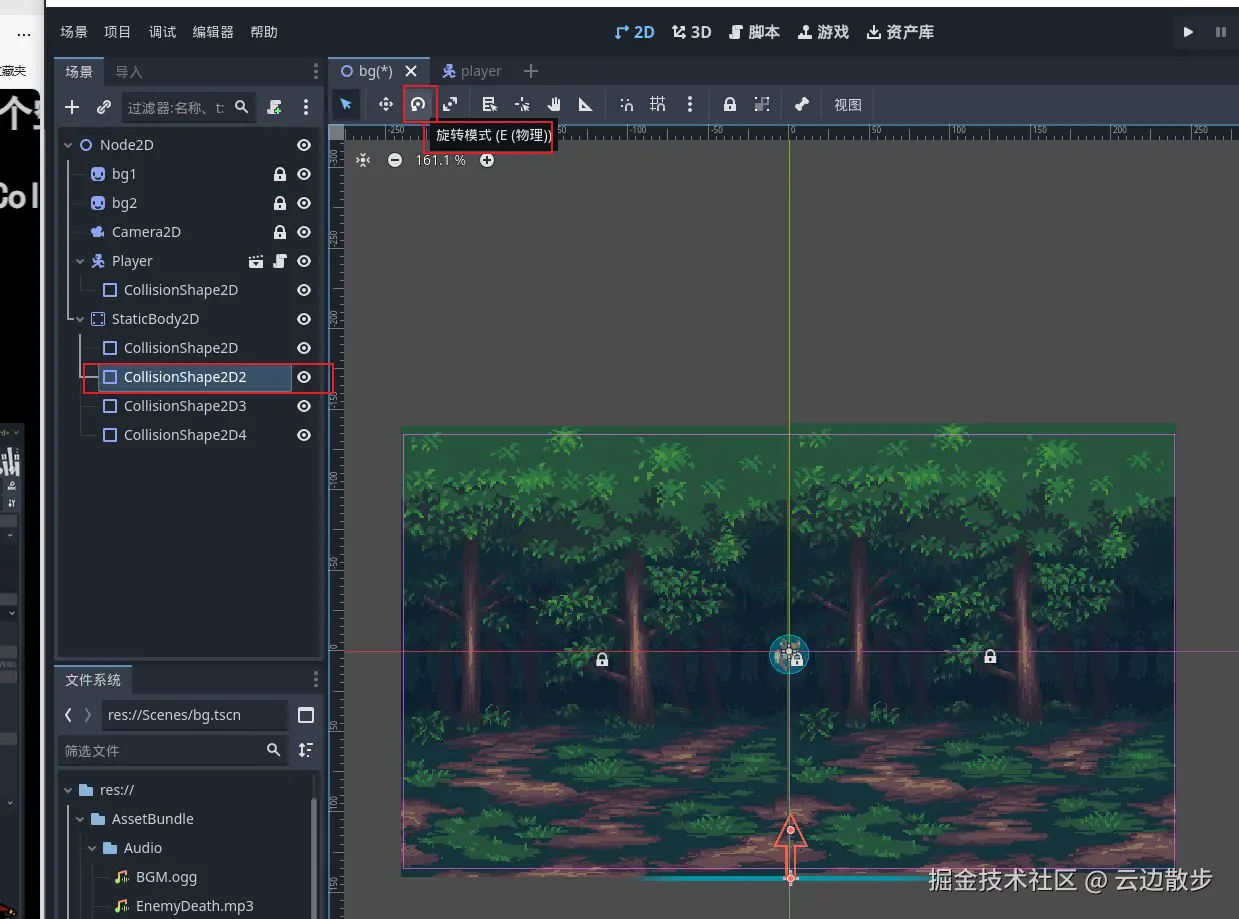Open the 编辑器 menu
This screenshot has height=919, width=1239.
[213, 32]
